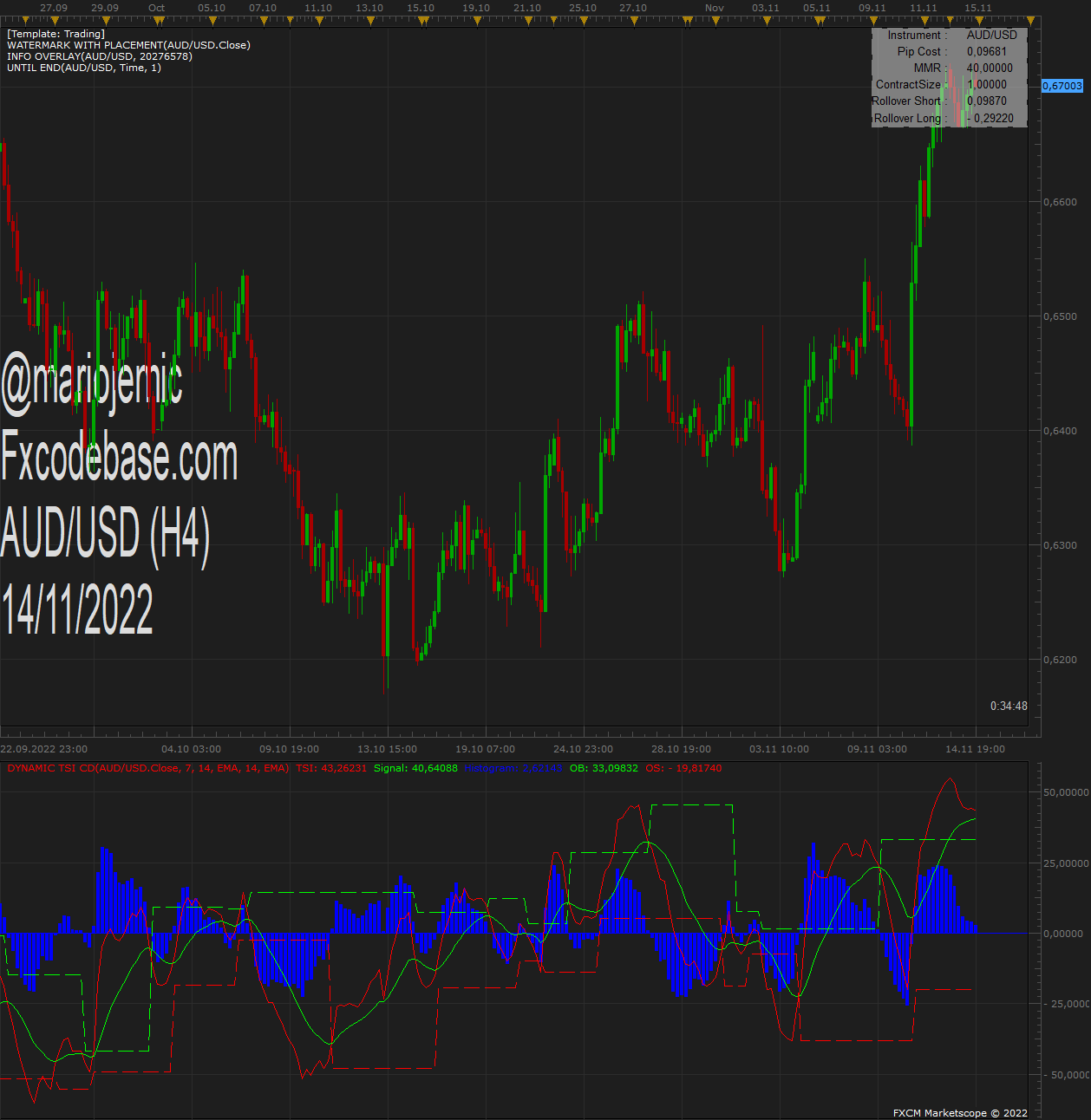The height and width of the screenshot is (1120, 1091).
Task: Select the INFO OVERLAY(AUD/USD, 20276578) label
Action: (x=100, y=56)
